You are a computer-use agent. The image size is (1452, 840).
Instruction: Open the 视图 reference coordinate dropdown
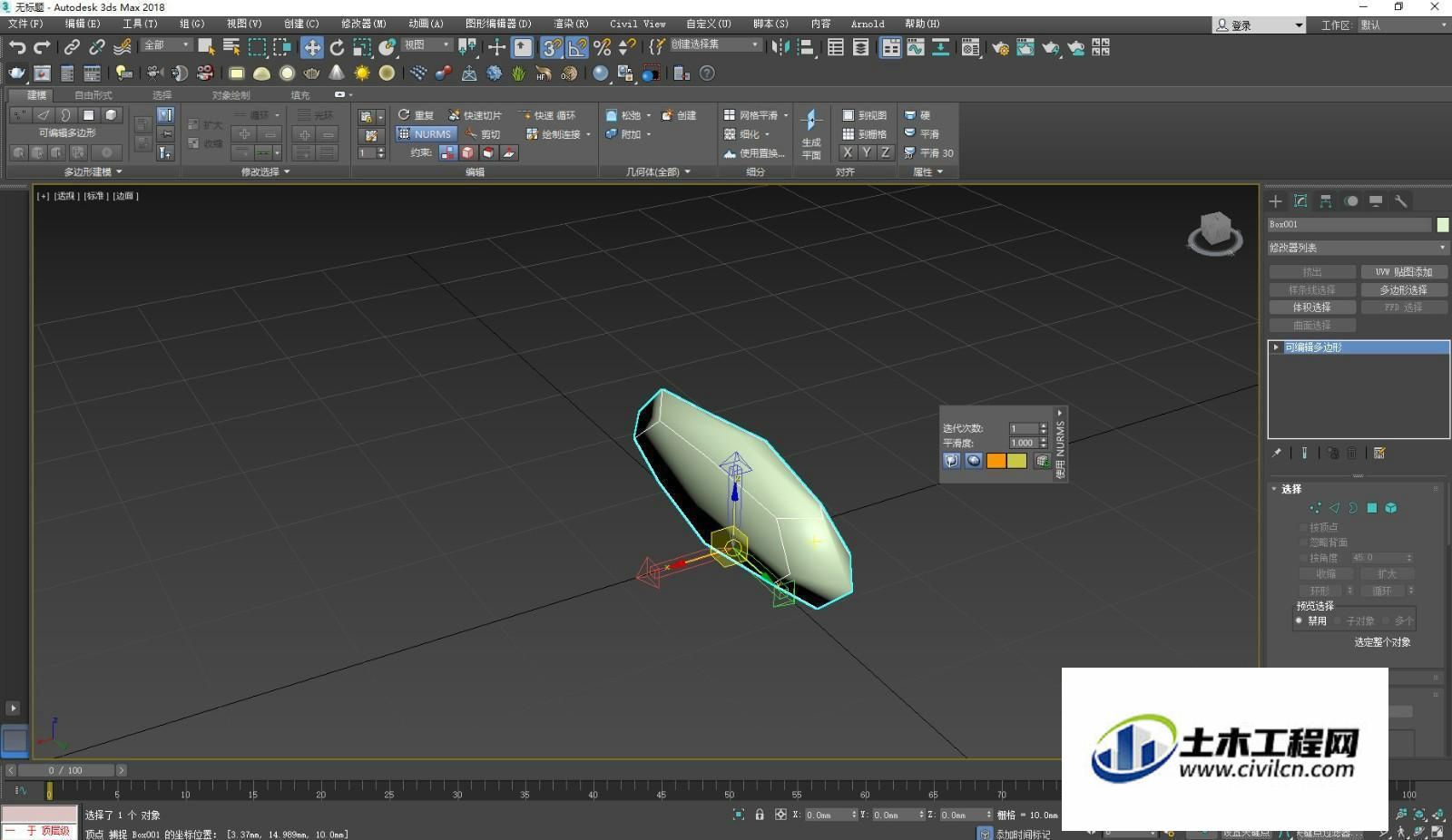427,44
